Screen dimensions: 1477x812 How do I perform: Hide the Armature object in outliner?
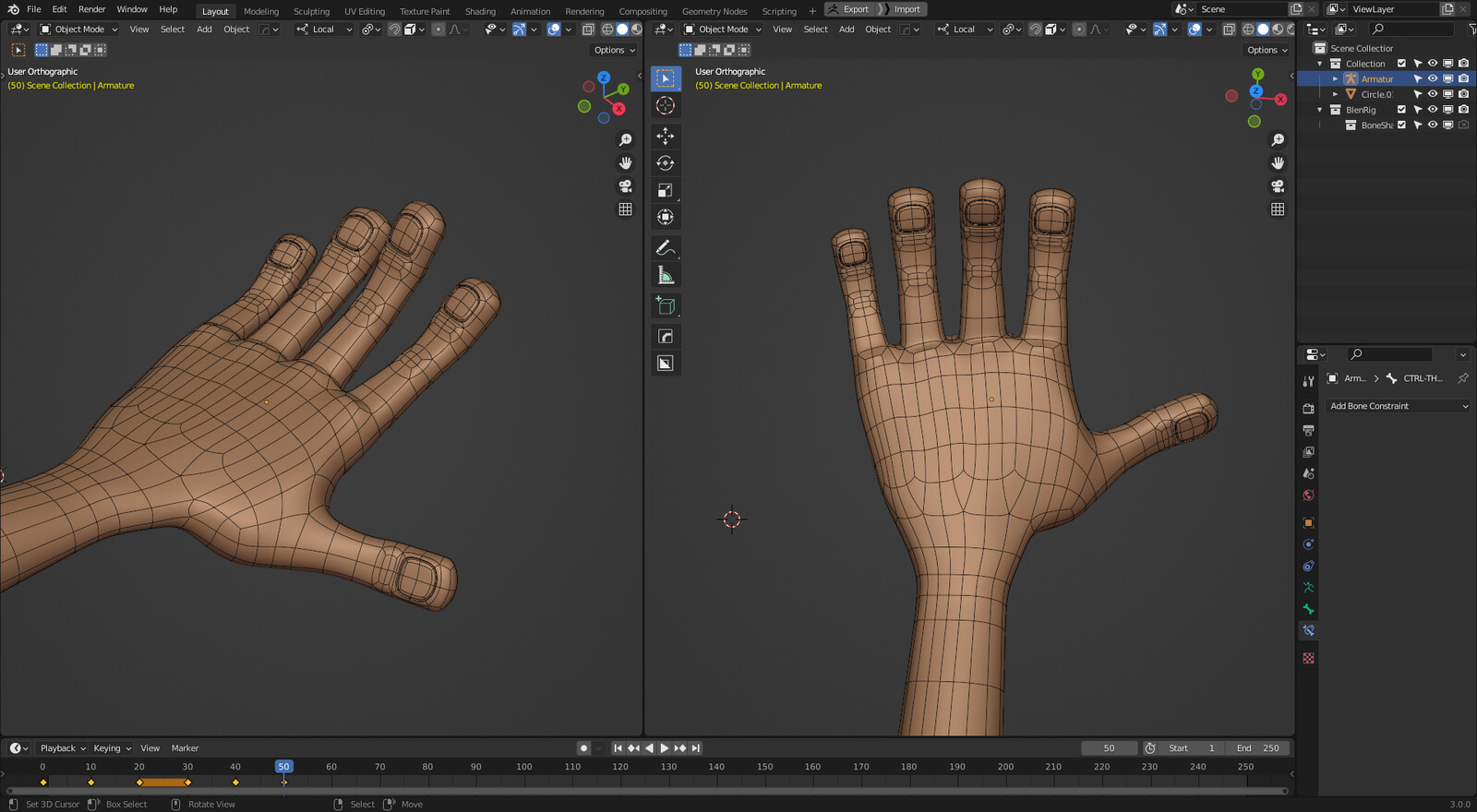tap(1433, 79)
